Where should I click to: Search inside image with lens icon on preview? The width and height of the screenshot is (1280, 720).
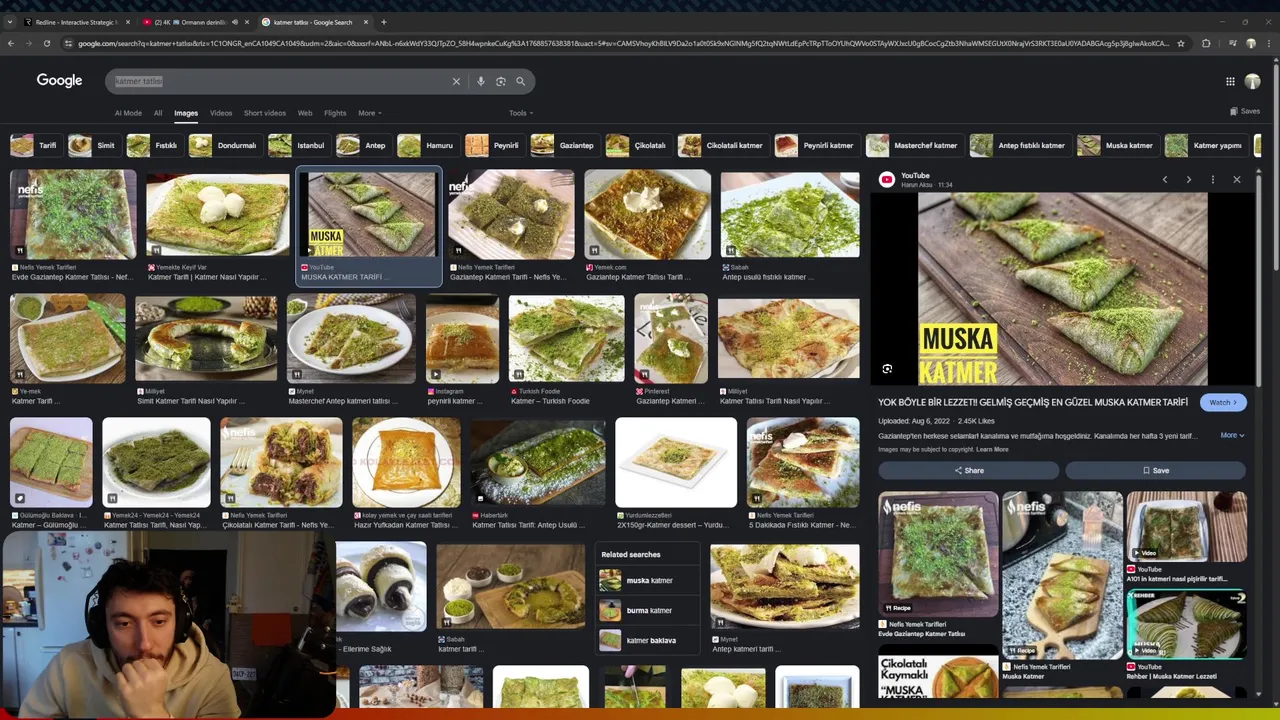[887, 369]
